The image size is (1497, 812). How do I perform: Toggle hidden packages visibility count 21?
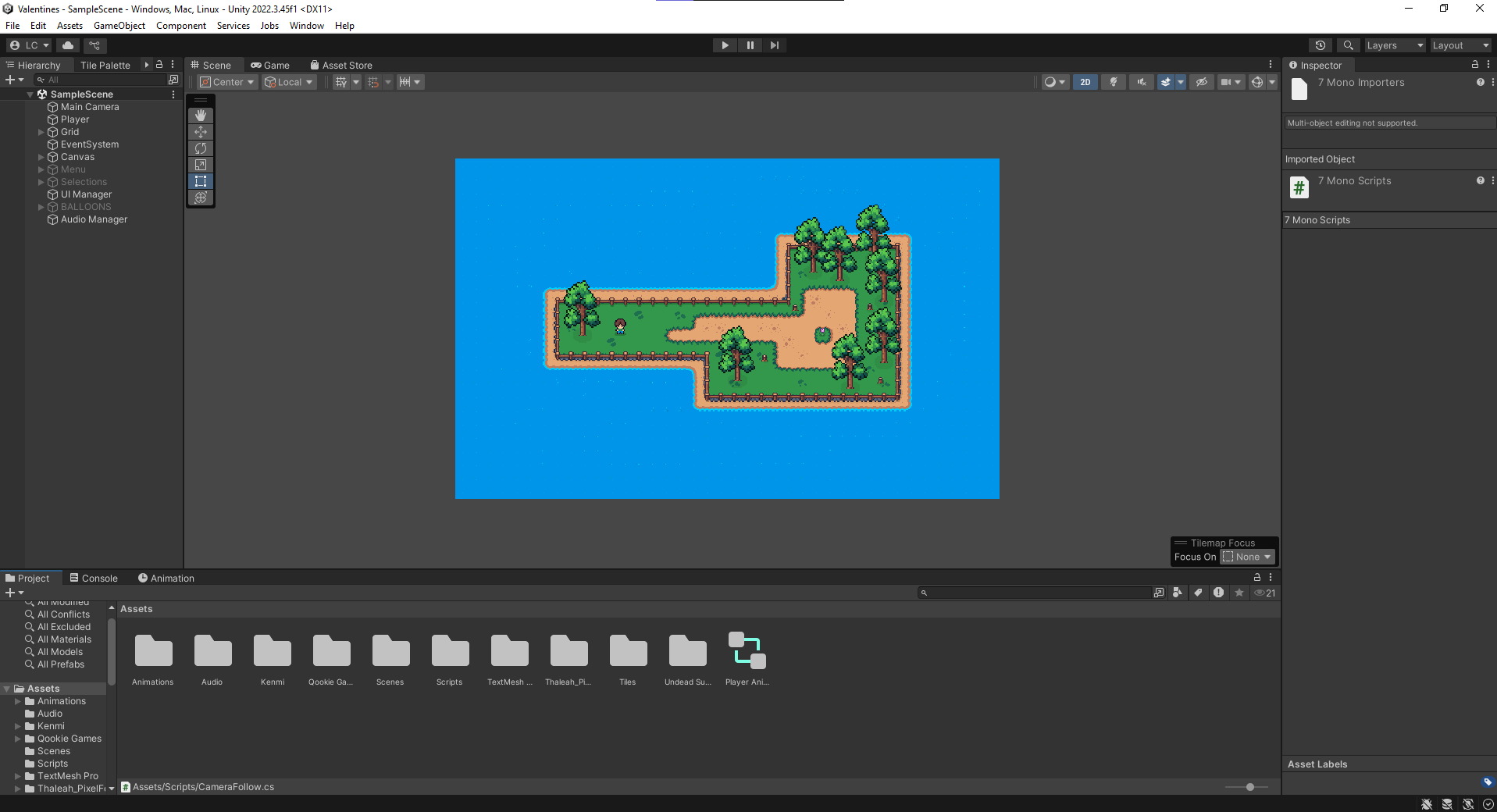click(x=1265, y=593)
